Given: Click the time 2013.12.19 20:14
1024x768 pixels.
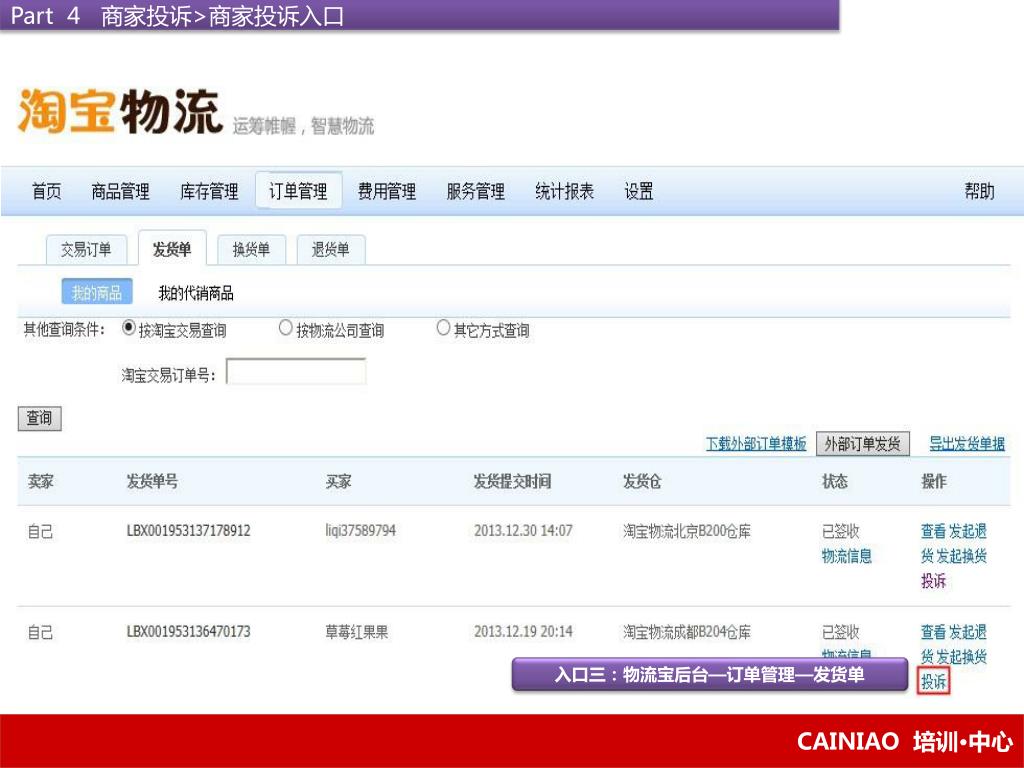Looking at the screenshot, I should (523, 632).
